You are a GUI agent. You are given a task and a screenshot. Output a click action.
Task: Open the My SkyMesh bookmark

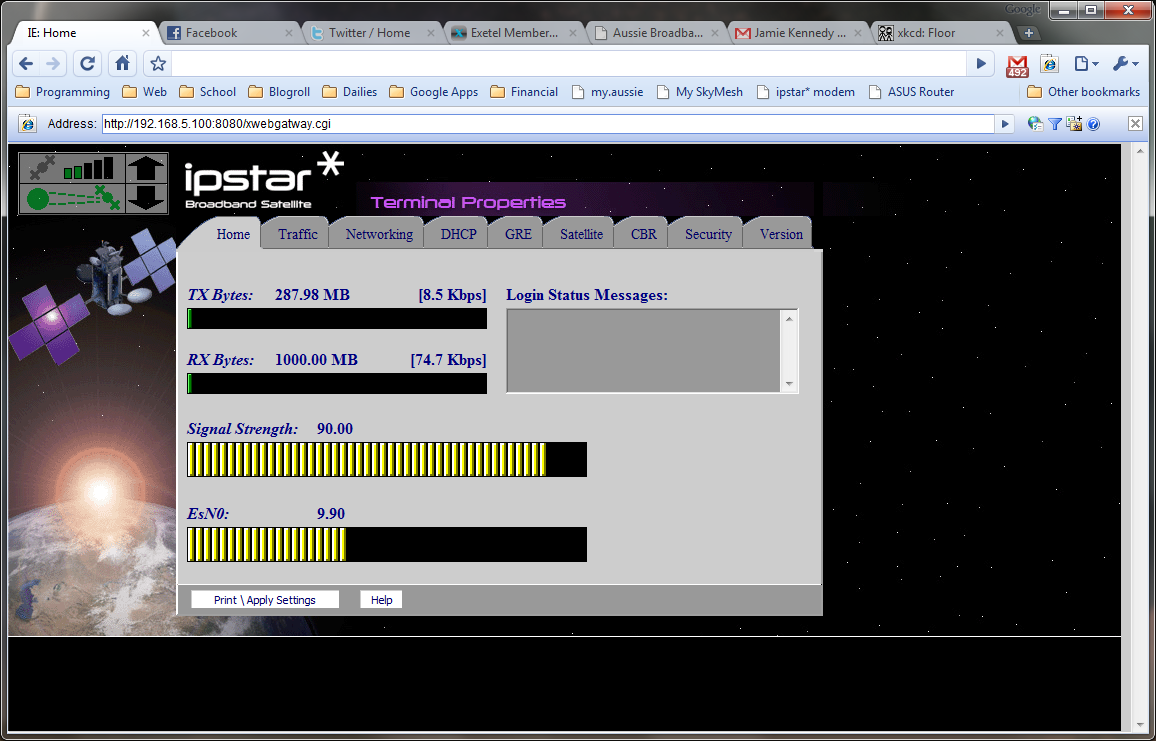[x=700, y=92]
